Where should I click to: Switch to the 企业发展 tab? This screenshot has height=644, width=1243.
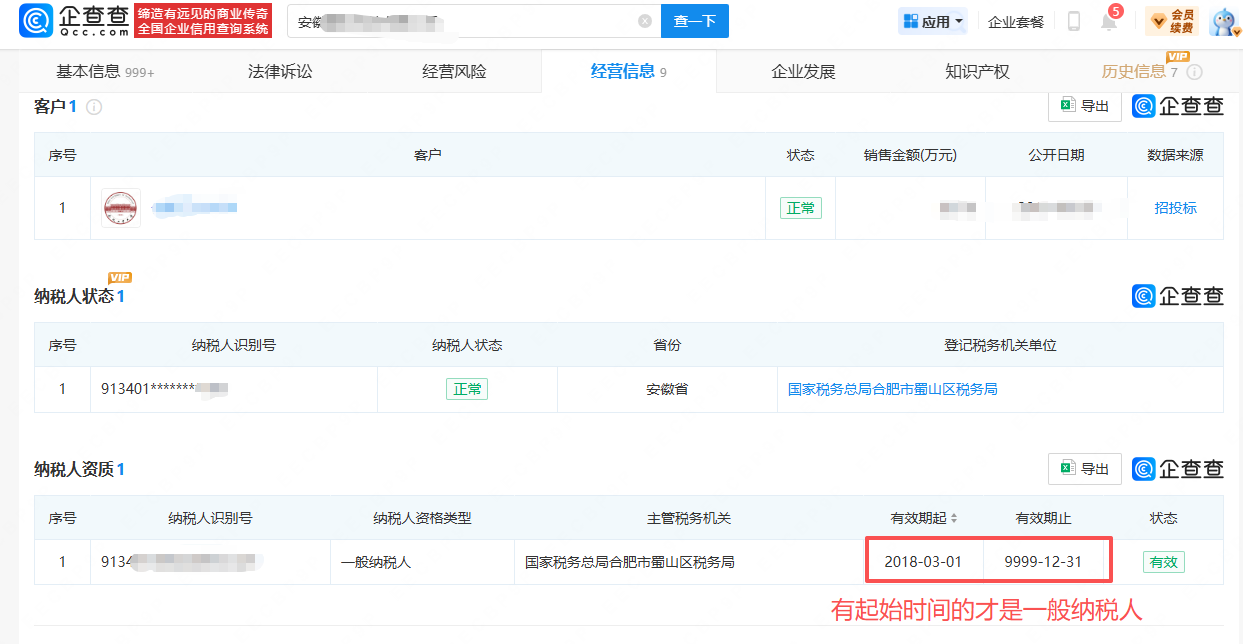point(803,71)
